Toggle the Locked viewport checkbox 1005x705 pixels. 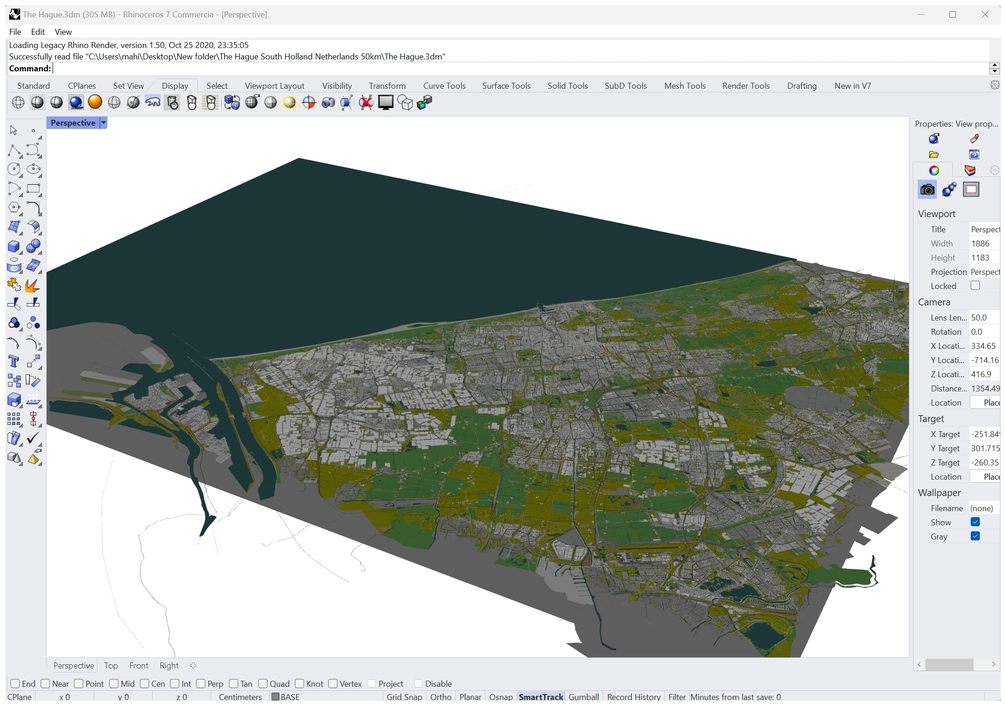click(975, 286)
